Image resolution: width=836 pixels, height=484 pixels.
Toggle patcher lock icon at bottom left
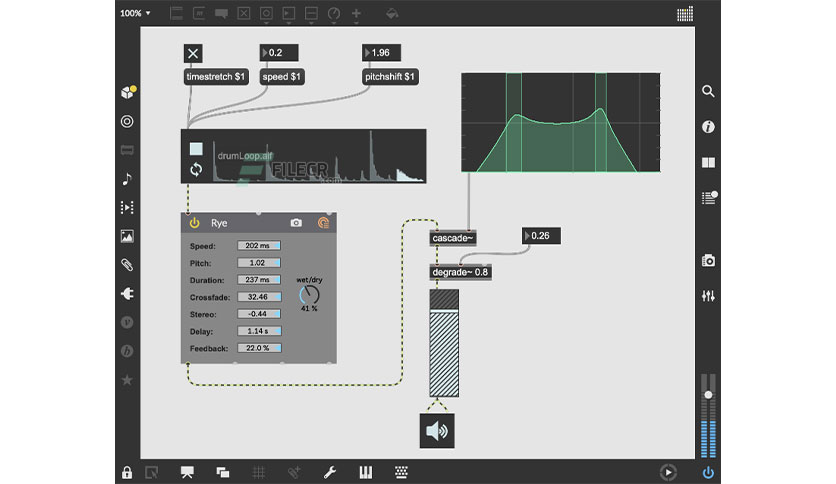[127, 472]
